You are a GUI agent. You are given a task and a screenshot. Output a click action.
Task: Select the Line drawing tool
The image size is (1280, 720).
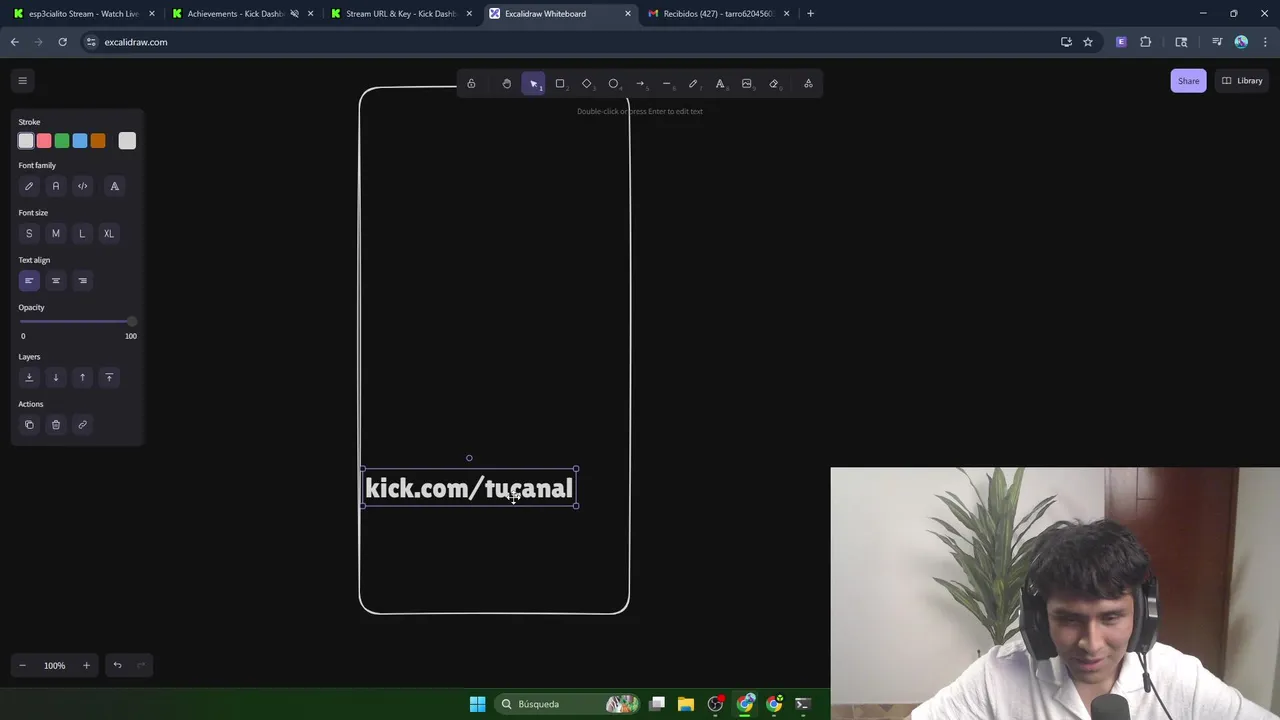tap(667, 84)
